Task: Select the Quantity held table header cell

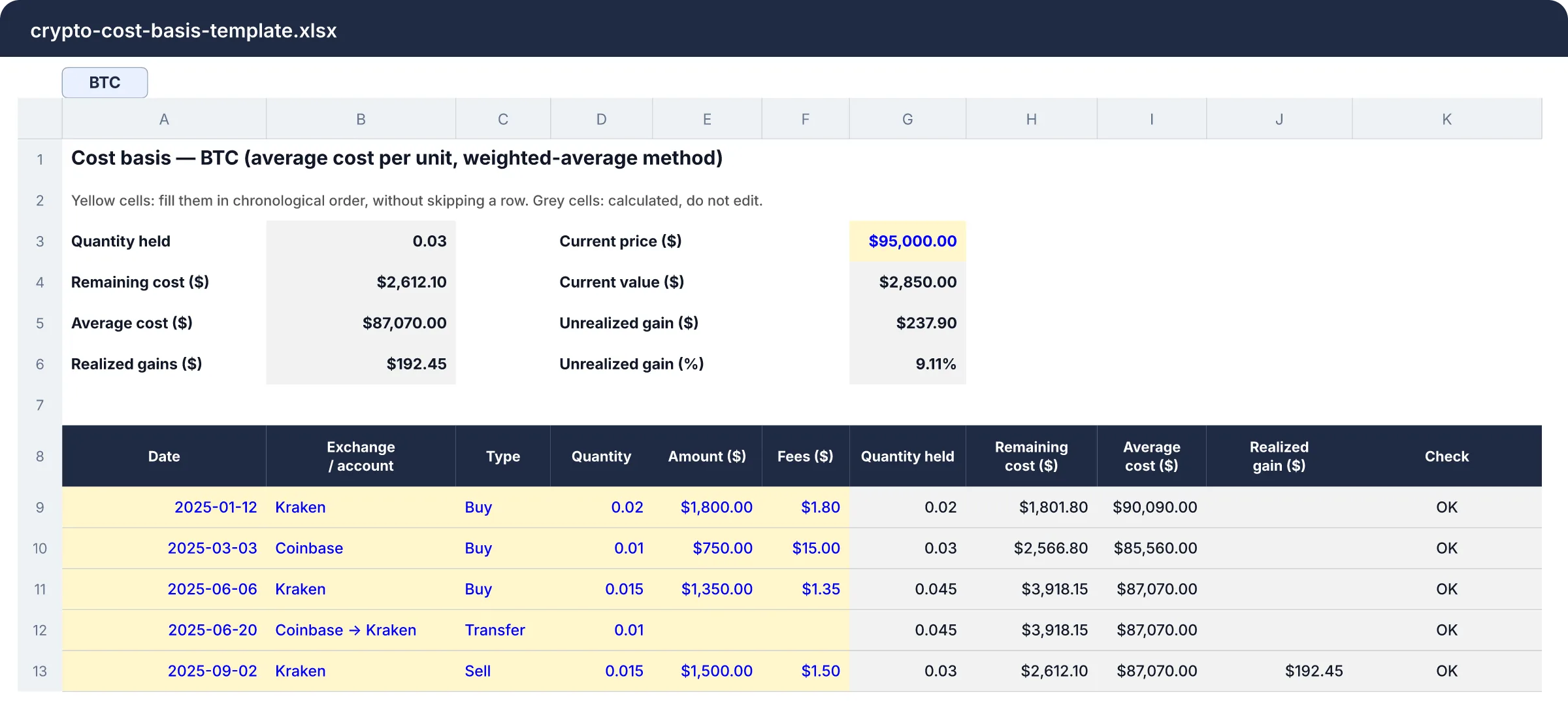Action: click(x=907, y=456)
